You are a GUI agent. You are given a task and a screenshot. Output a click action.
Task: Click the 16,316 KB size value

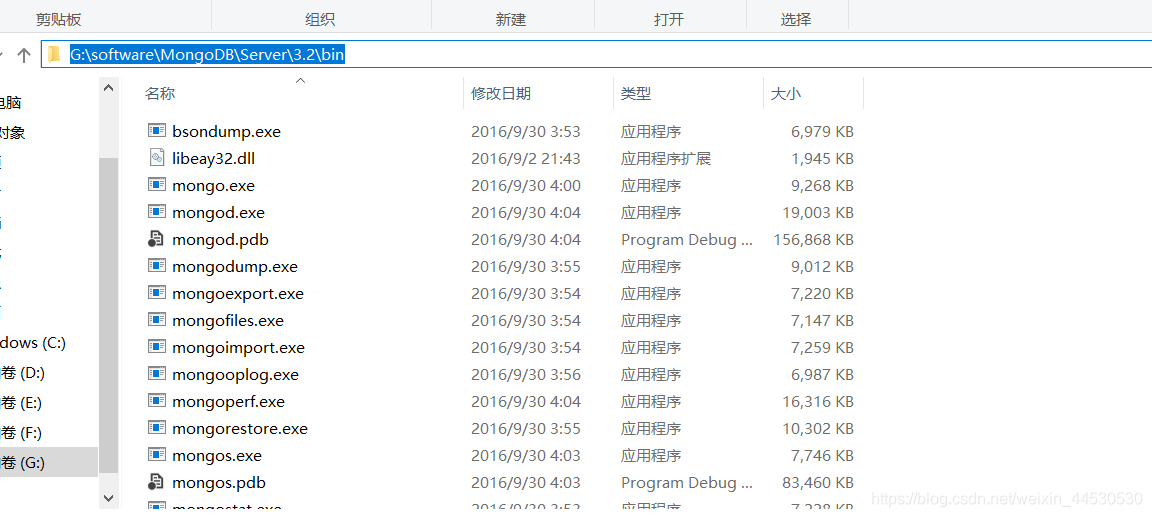(818, 402)
